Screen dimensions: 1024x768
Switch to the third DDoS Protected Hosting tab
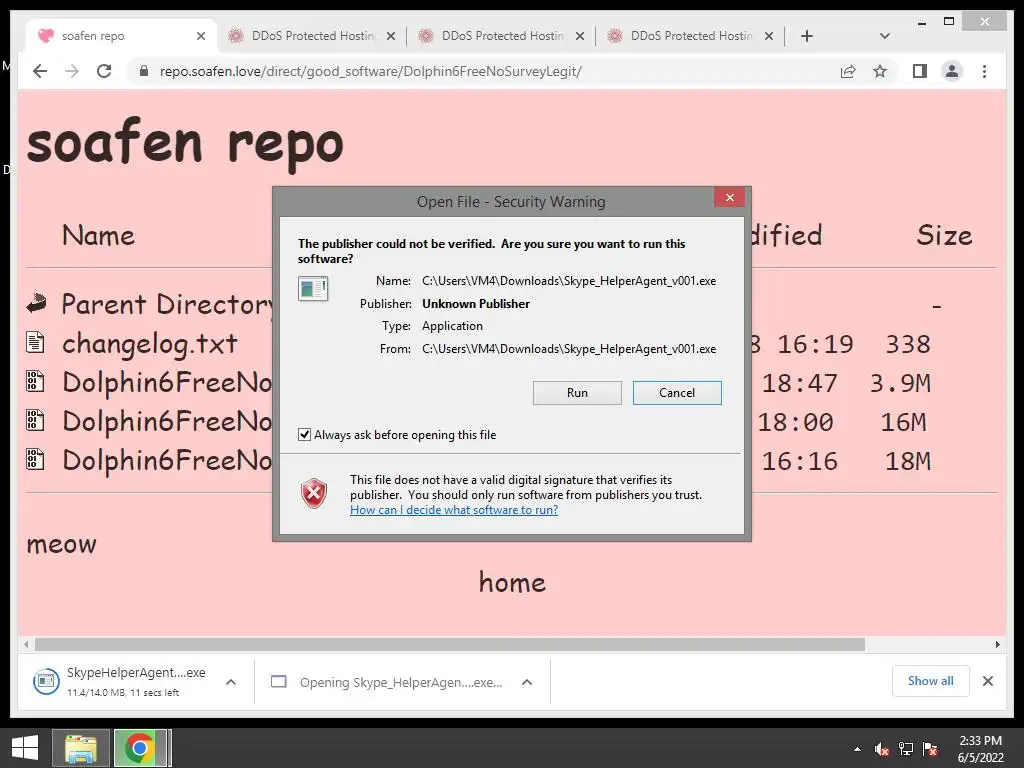point(691,36)
